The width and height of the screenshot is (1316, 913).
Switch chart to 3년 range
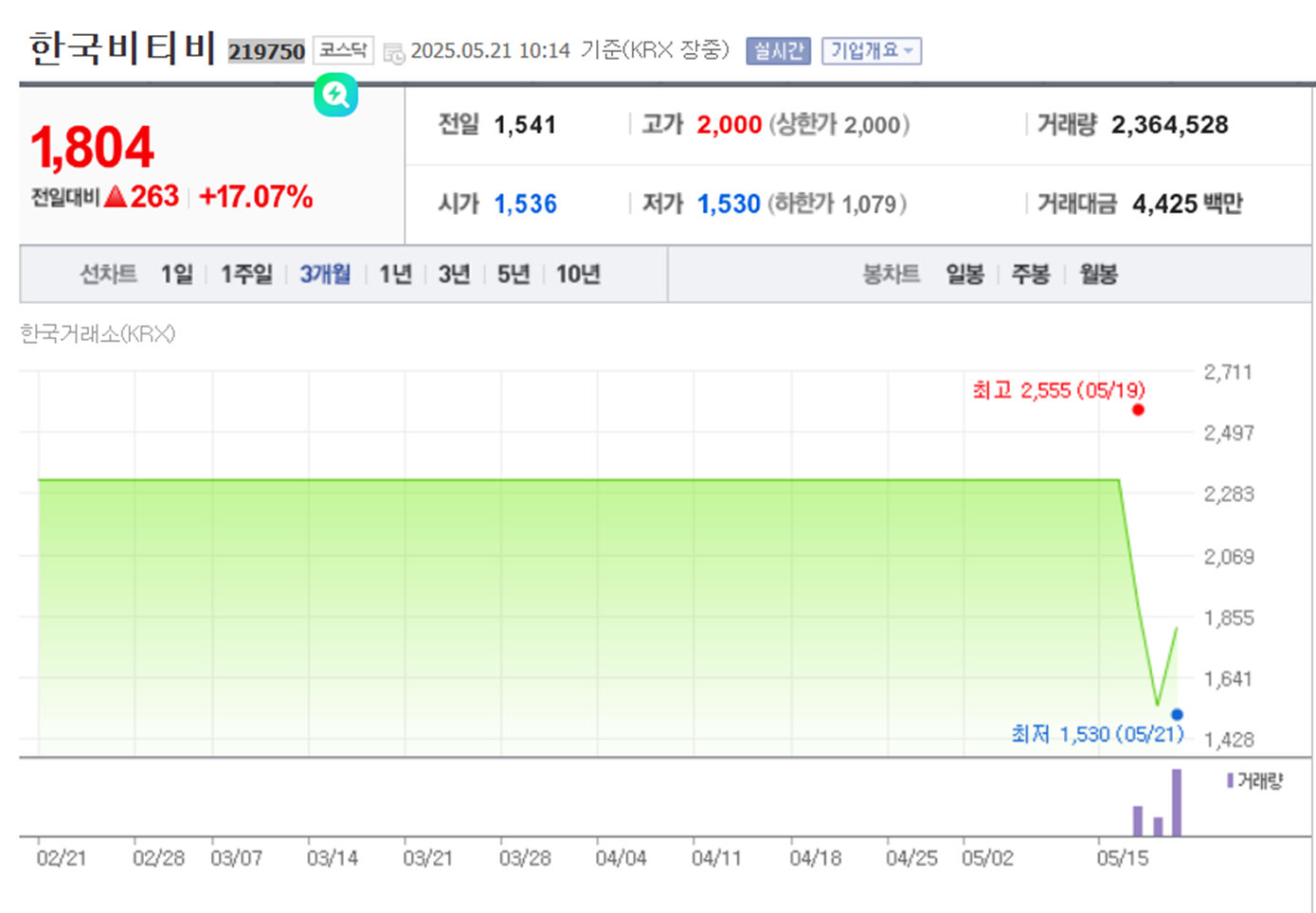(454, 275)
